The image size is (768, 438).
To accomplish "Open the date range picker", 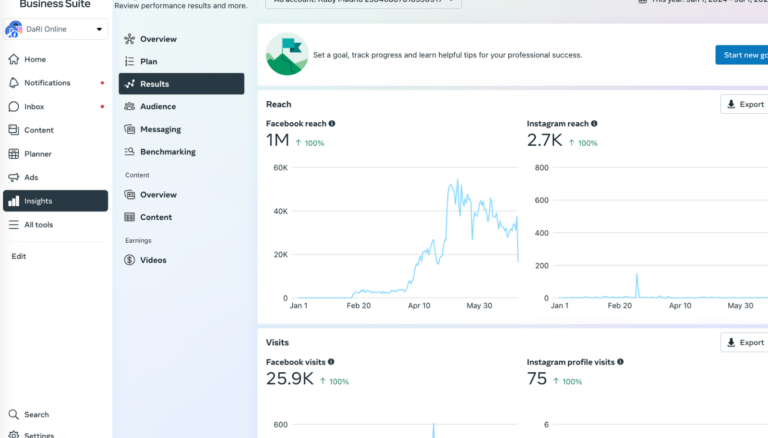I will (x=700, y=2).
